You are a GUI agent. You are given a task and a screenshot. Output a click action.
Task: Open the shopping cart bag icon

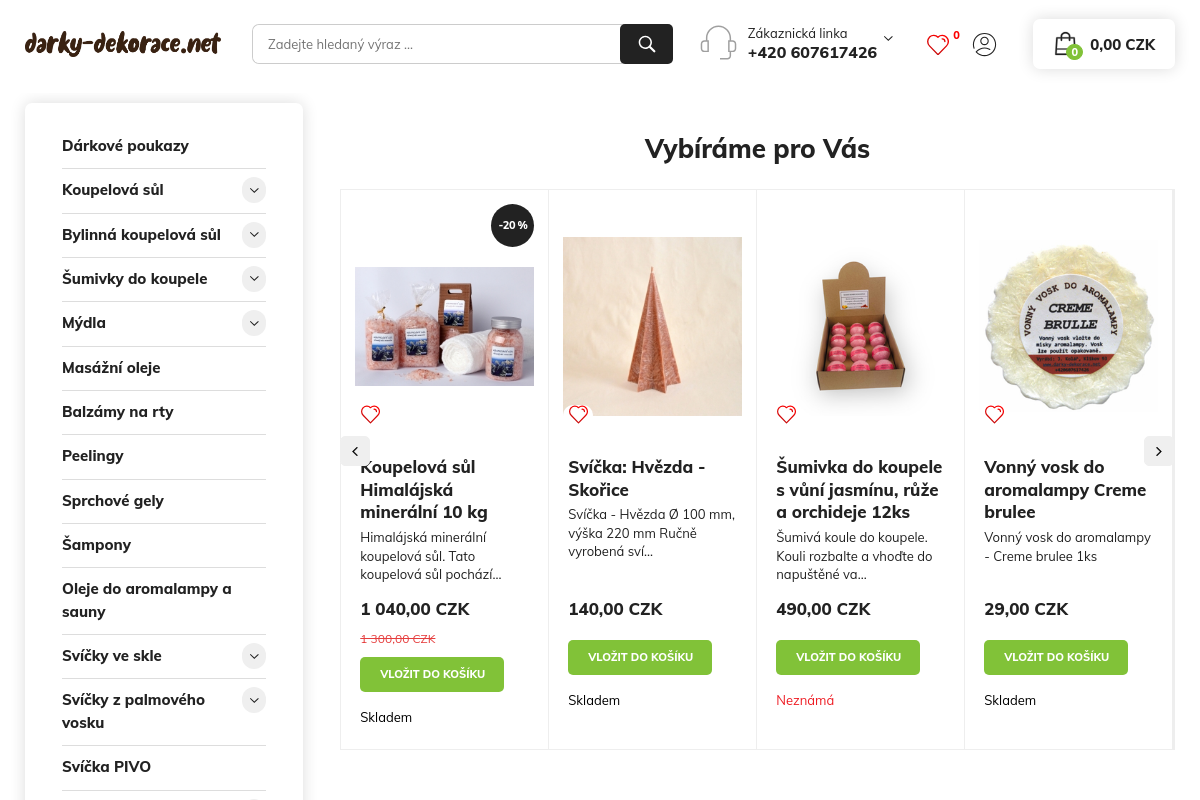1066,44
